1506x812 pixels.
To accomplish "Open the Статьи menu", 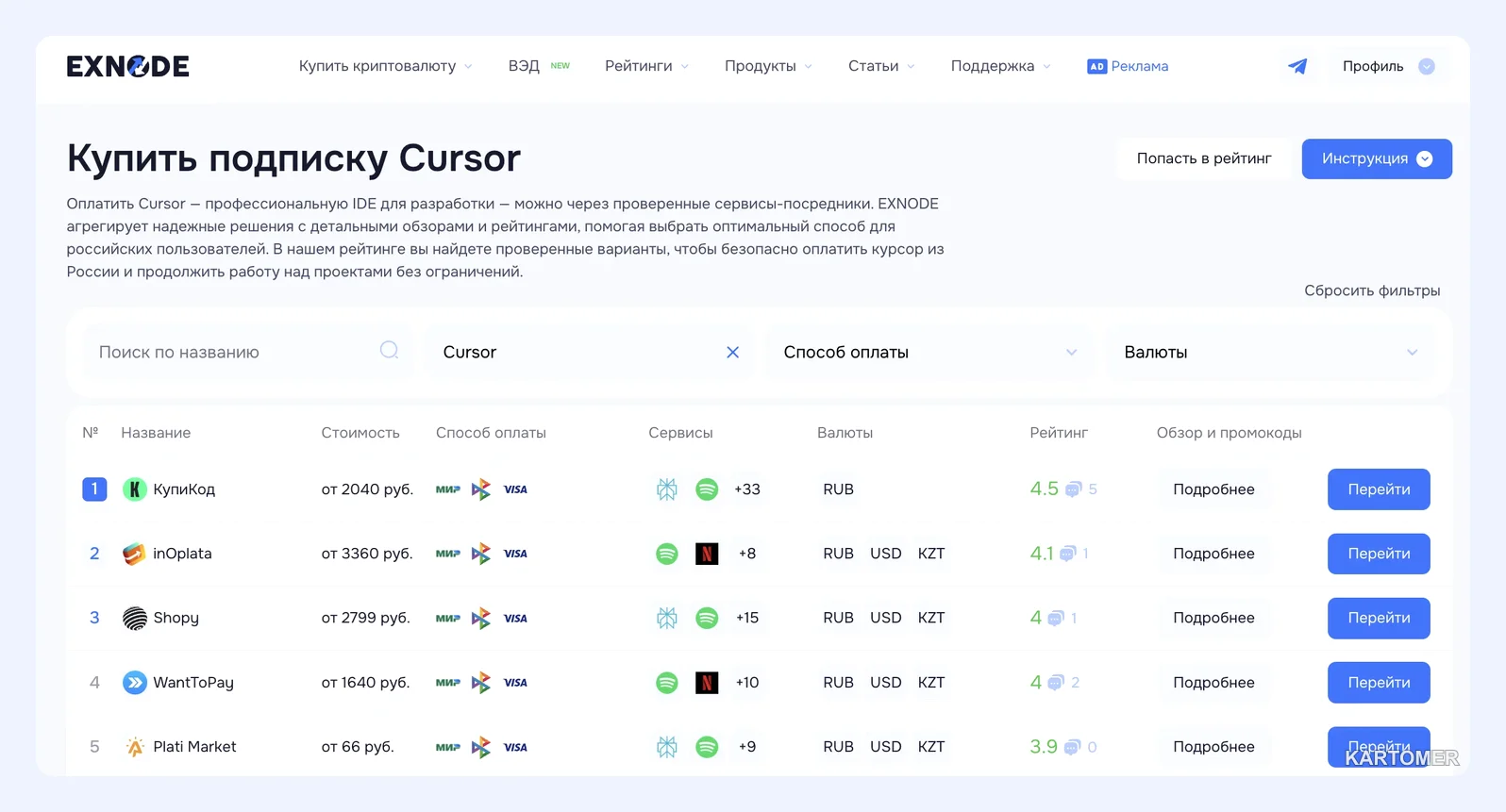I will coord(881,66).
